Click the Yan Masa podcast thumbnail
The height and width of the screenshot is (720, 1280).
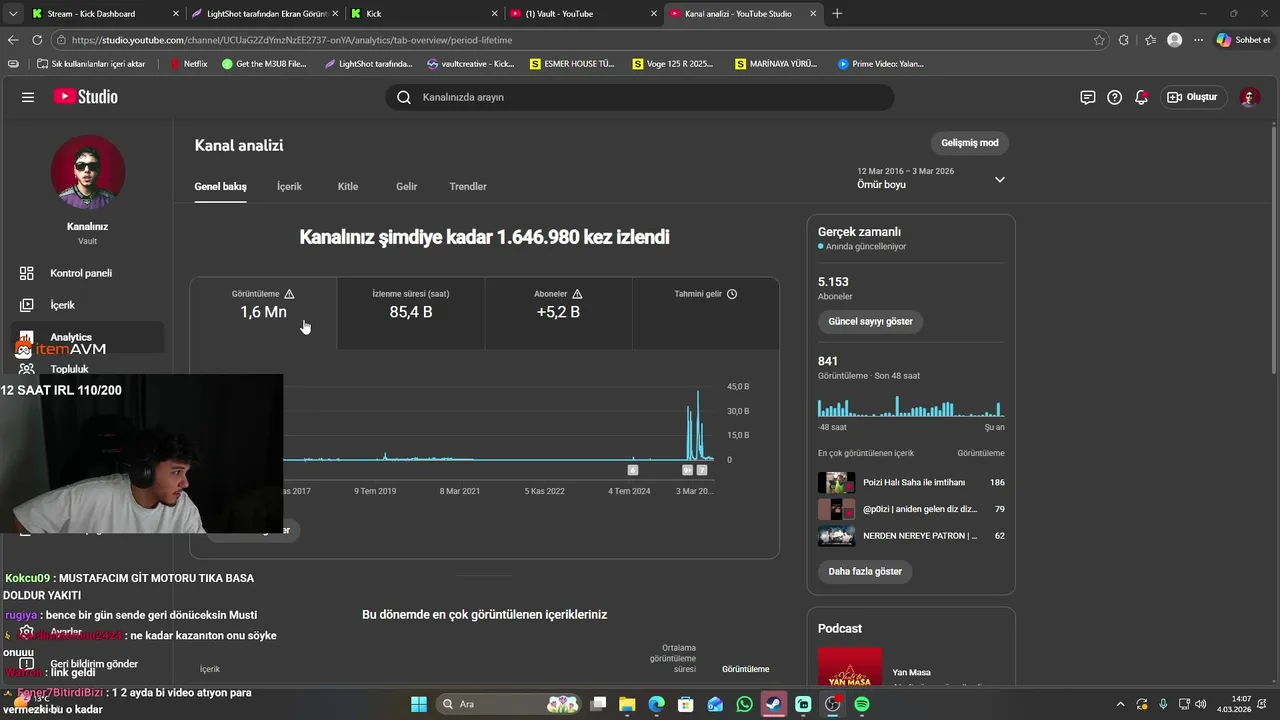click(850, 667)
